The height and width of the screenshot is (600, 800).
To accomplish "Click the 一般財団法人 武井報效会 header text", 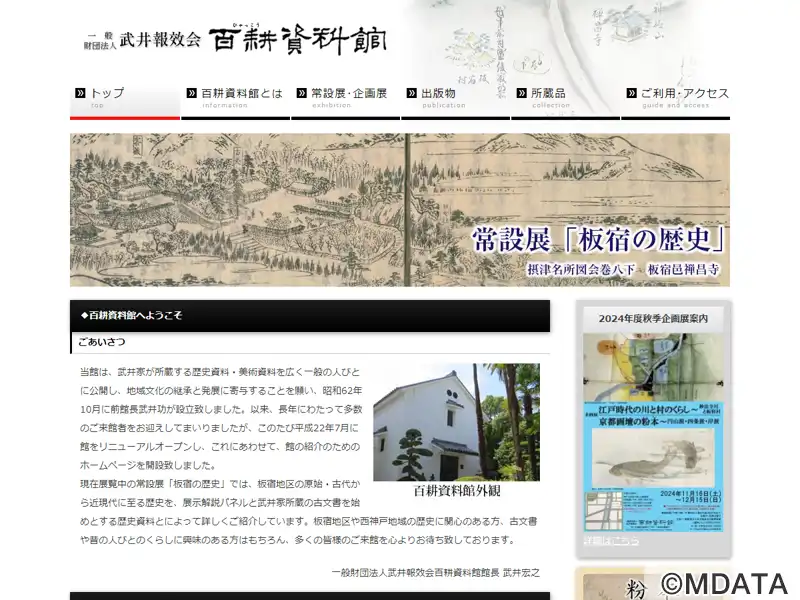I will 142,40.
